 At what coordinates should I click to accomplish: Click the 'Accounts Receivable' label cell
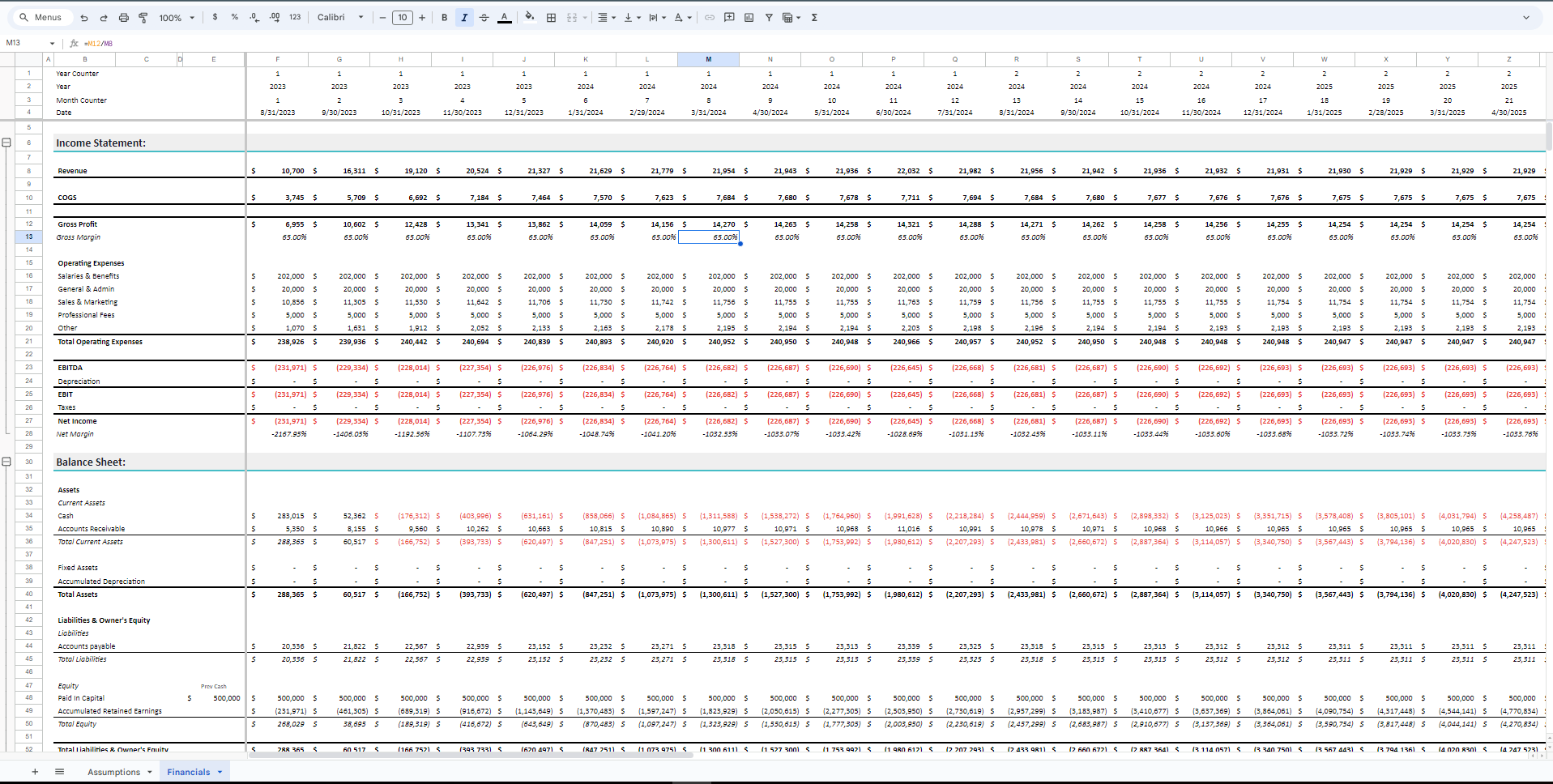click(x=92, y=529)
